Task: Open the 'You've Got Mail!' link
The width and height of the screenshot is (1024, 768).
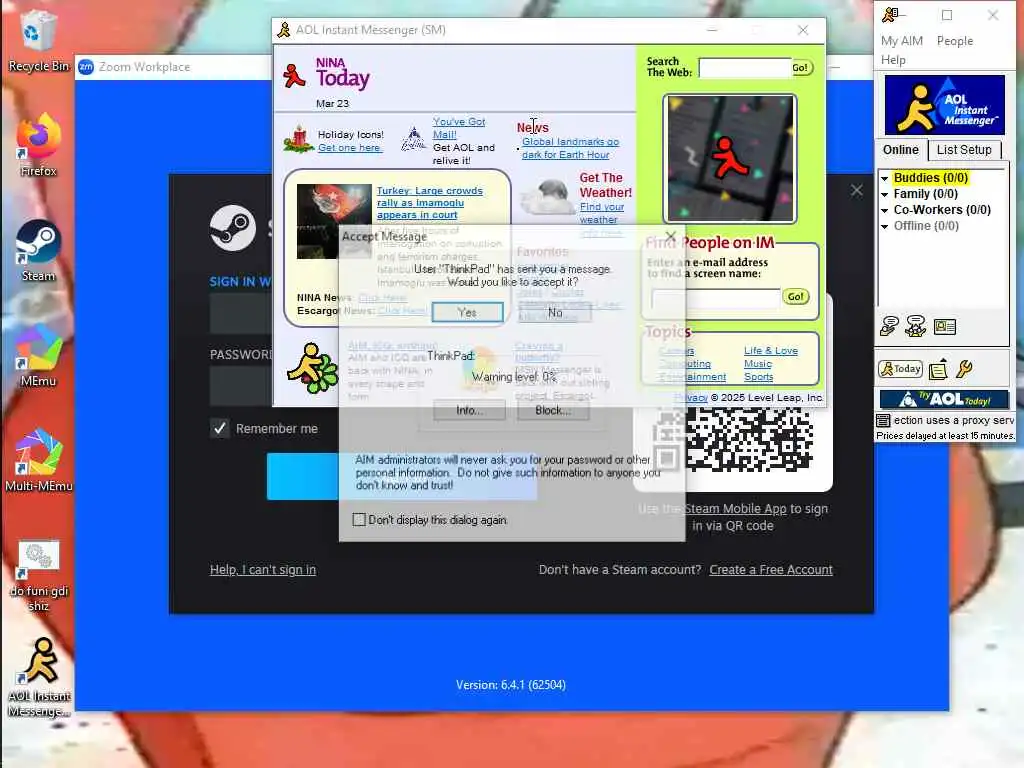Action: pos(458,128)
